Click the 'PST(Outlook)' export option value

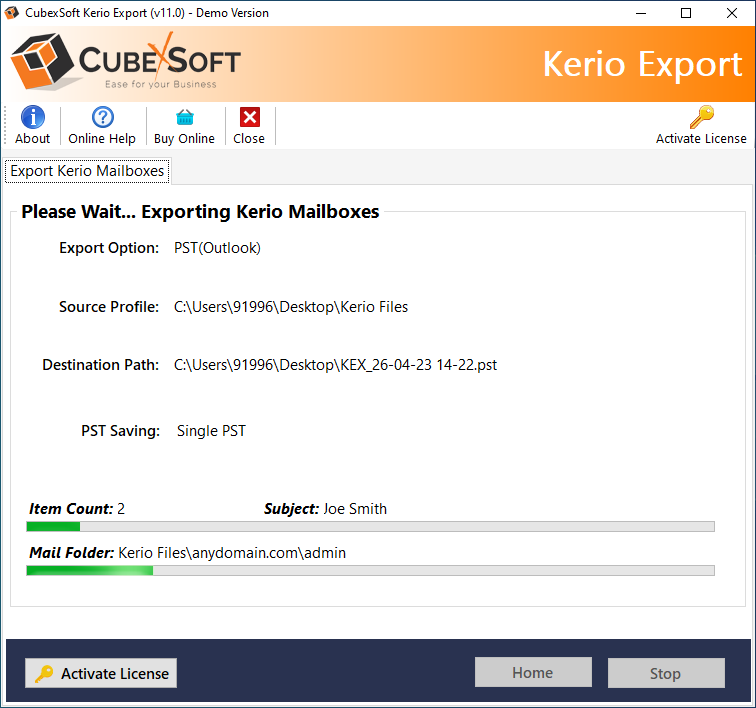[217, 248]
